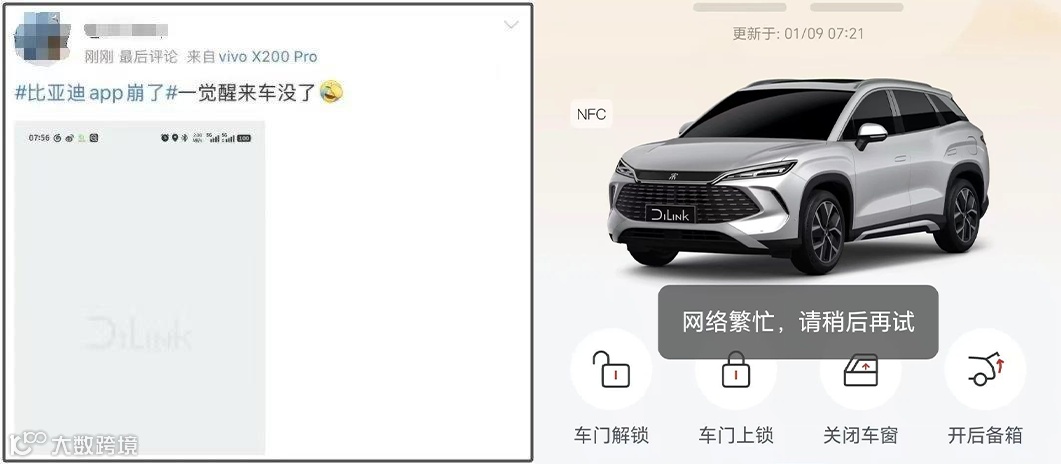1061x464 pixels.
Task: Expand the post options chevron
Action: click(x=512, y=25)
